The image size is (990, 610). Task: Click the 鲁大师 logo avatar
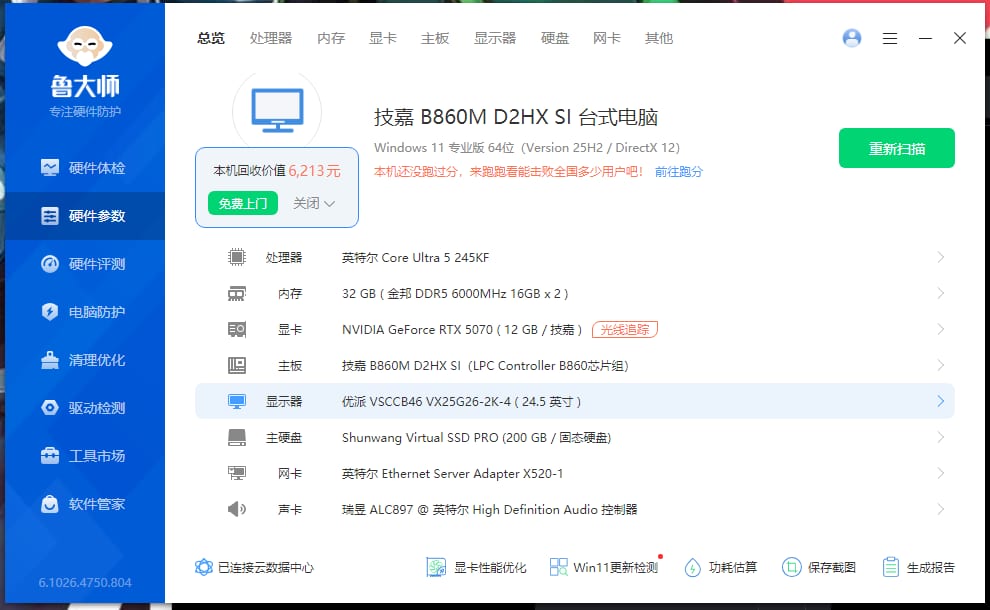[x=85, y=46]
